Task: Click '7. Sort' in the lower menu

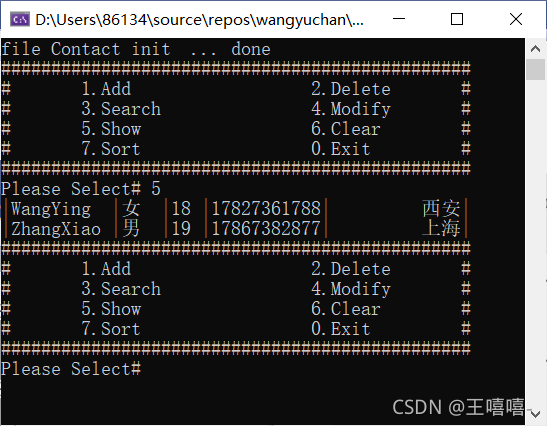Action: pyautogui.click(x=111, y=329)
